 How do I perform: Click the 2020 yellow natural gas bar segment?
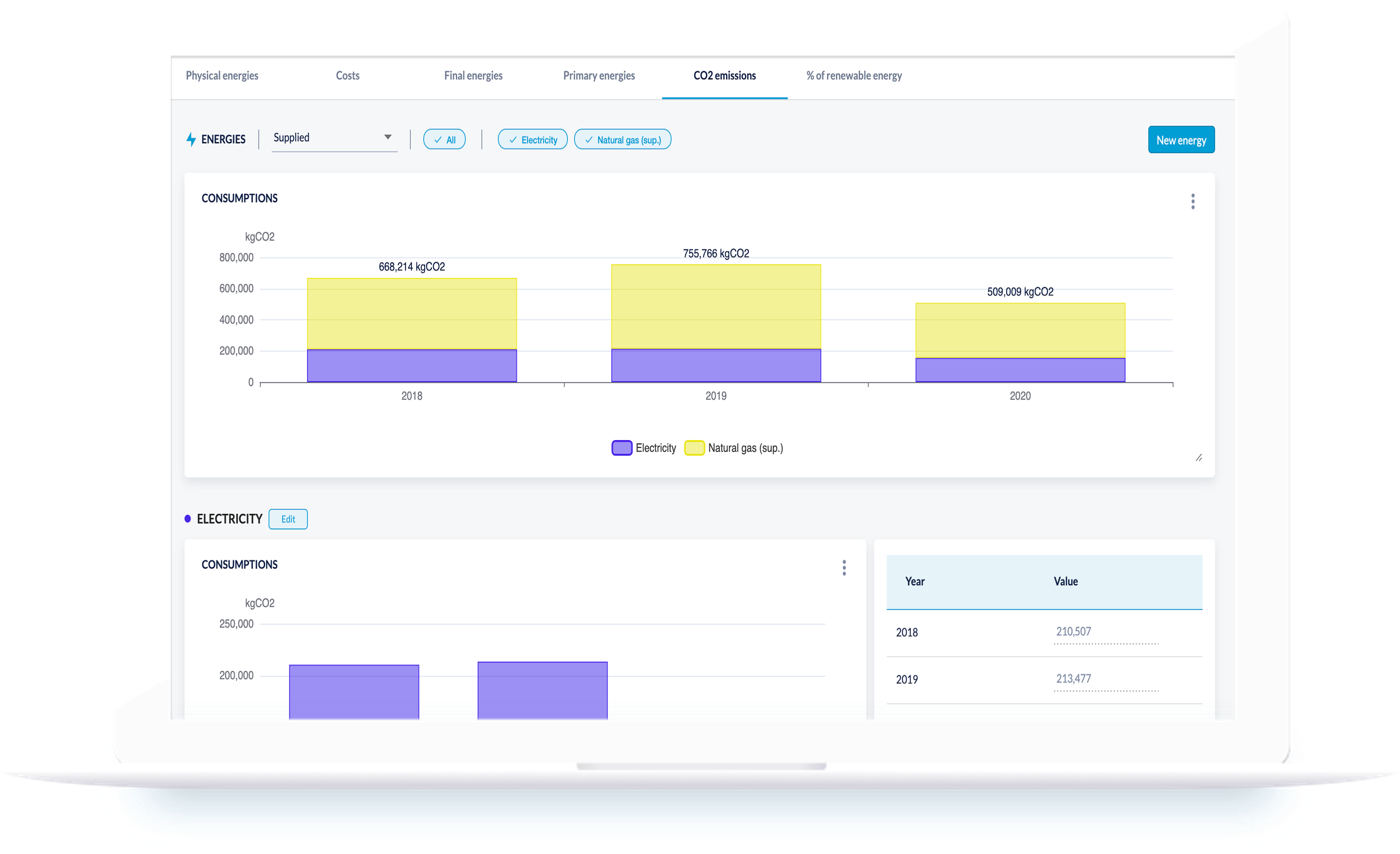coord(1020,330)
